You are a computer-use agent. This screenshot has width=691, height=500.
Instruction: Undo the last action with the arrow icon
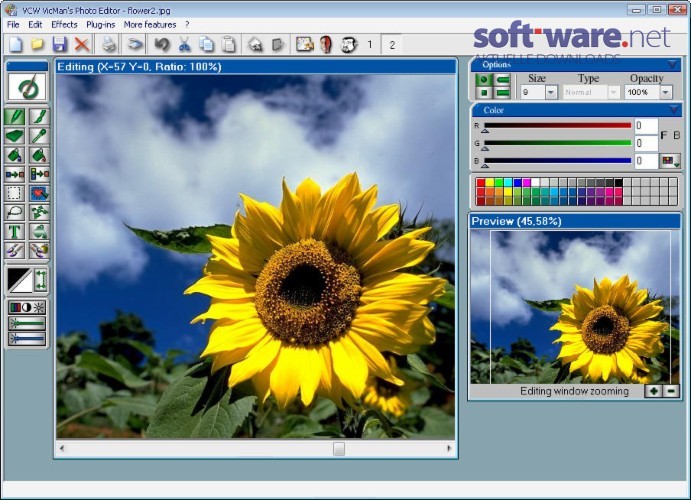[x=162, y=44]
